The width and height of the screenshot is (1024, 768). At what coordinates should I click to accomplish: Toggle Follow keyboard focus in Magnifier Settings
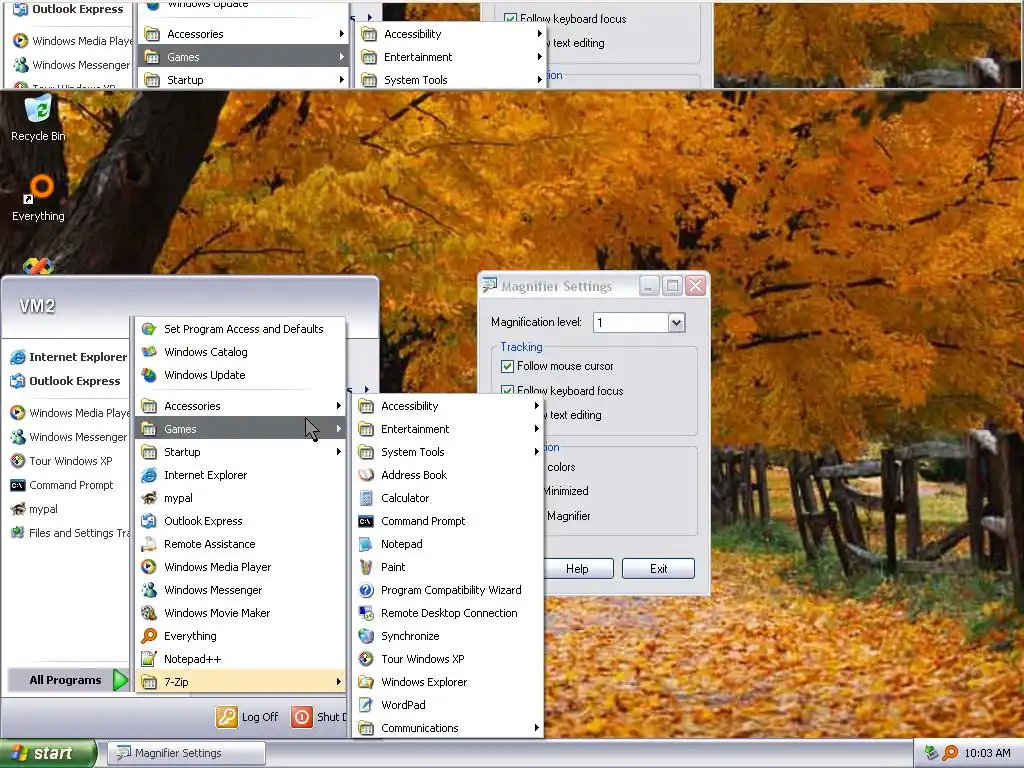507,391
